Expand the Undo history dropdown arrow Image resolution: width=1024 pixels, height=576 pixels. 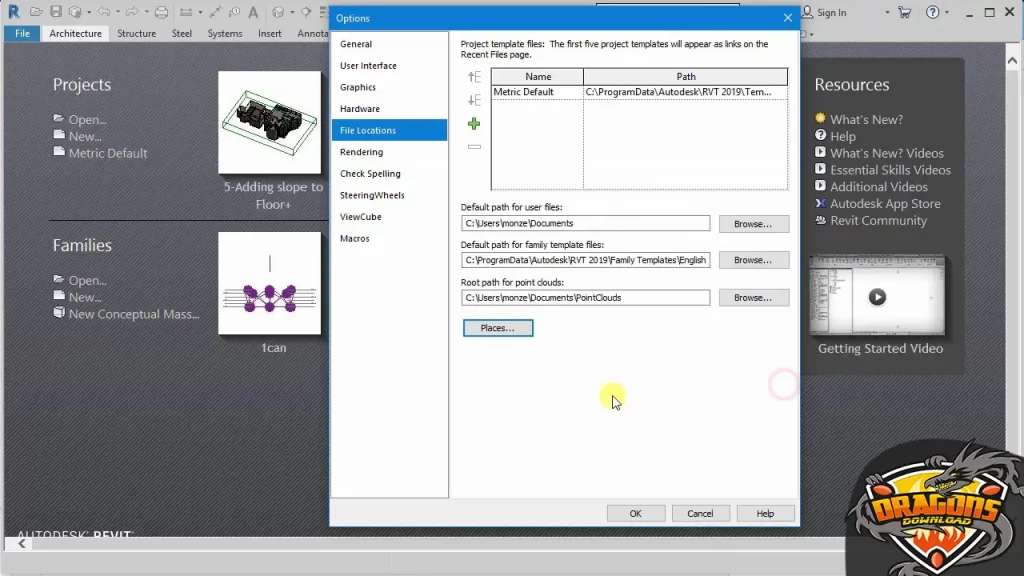pos(117,12)
